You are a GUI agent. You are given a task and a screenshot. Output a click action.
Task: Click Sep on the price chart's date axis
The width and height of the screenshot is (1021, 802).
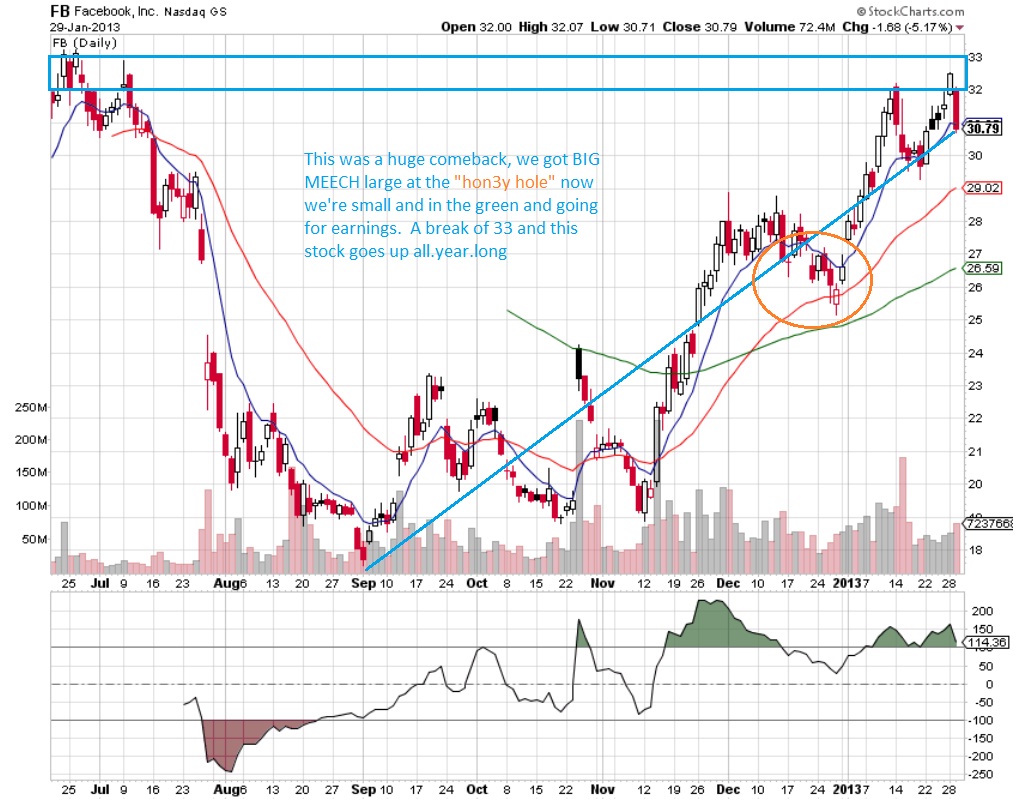[363, 583]
